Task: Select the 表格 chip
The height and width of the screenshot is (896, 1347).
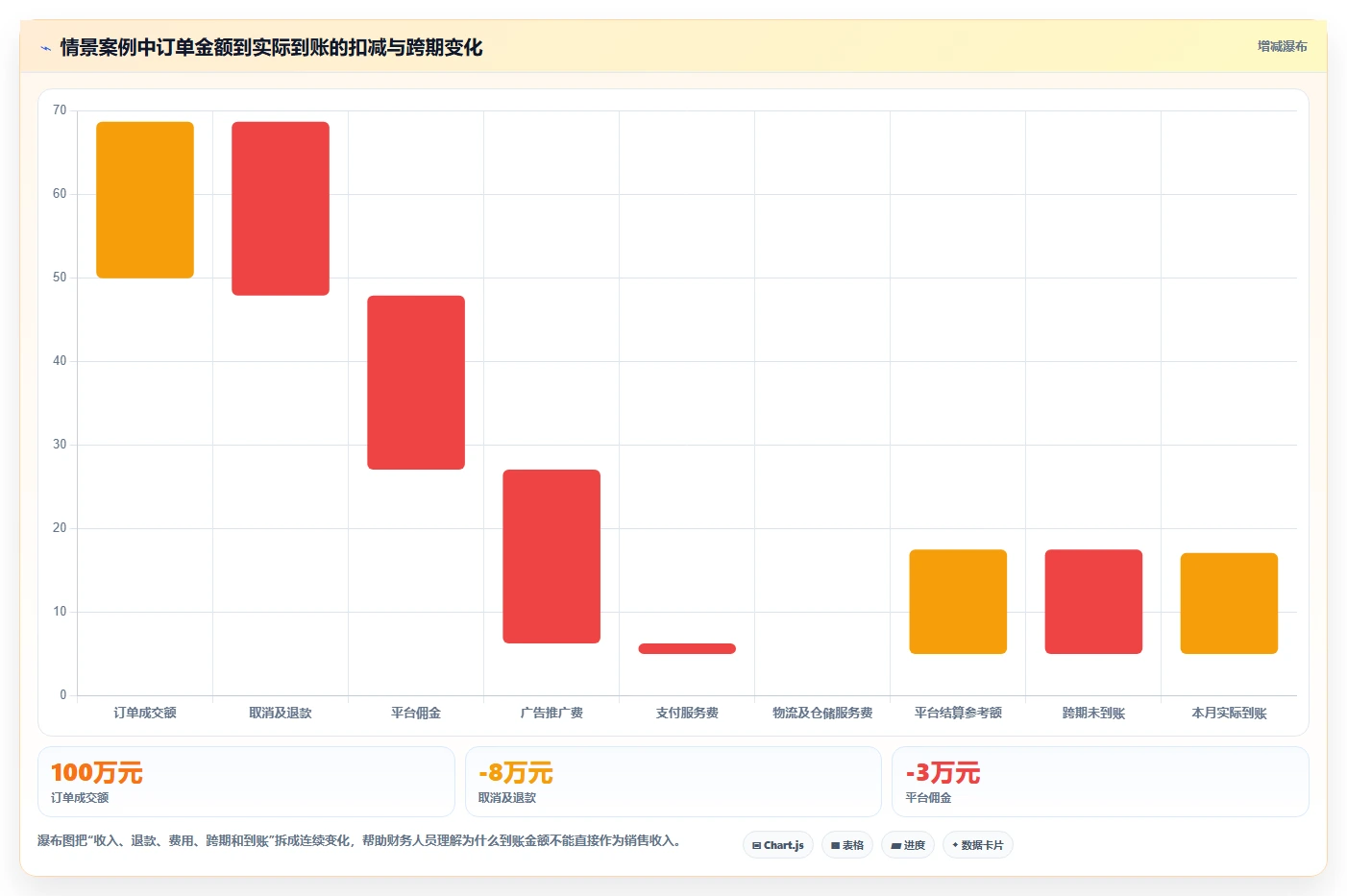Action: pyautogui.click(x=847, y=845)
